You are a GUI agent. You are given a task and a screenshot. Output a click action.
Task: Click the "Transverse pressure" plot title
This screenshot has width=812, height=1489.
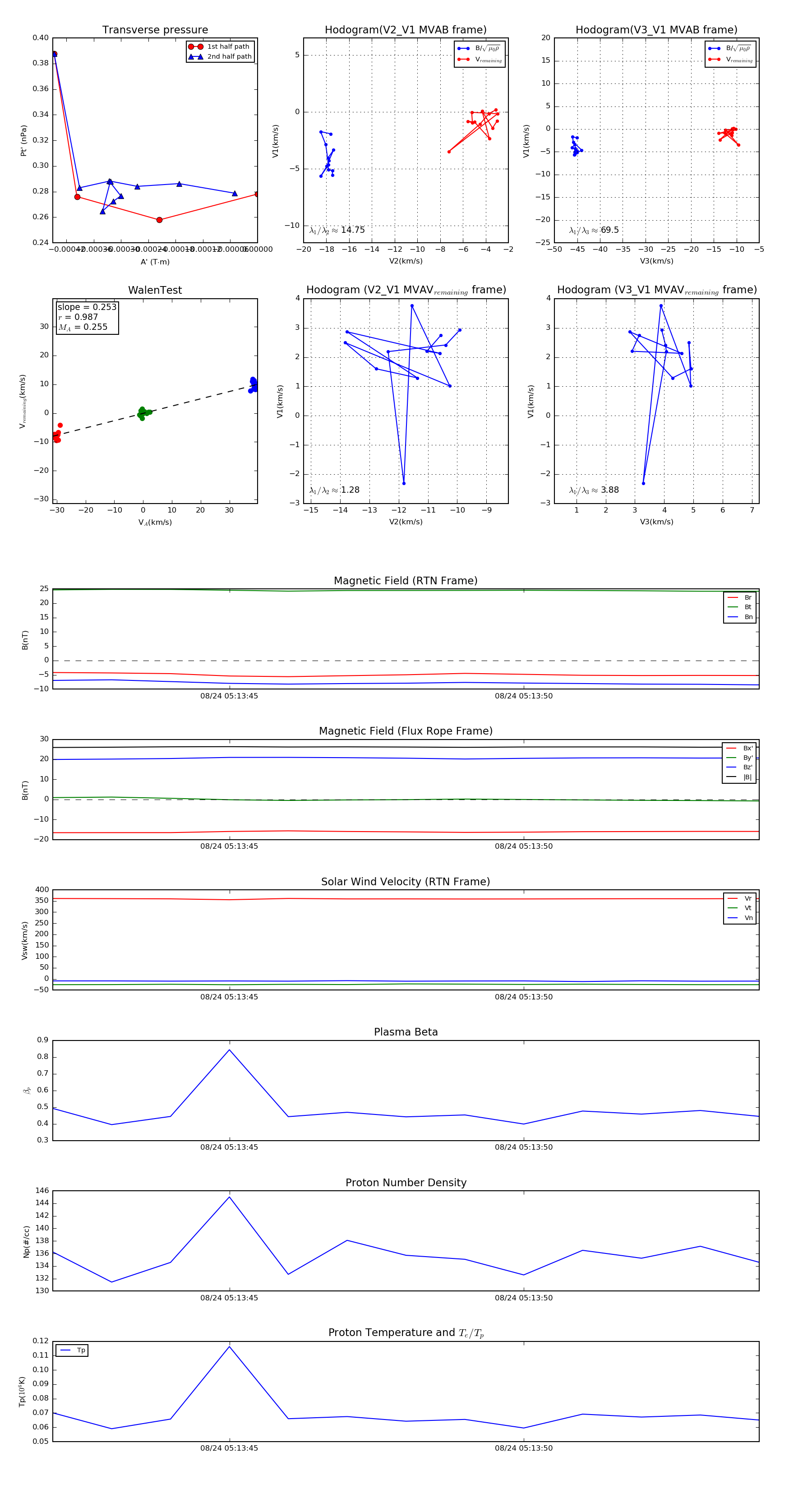tap(155, 30)
